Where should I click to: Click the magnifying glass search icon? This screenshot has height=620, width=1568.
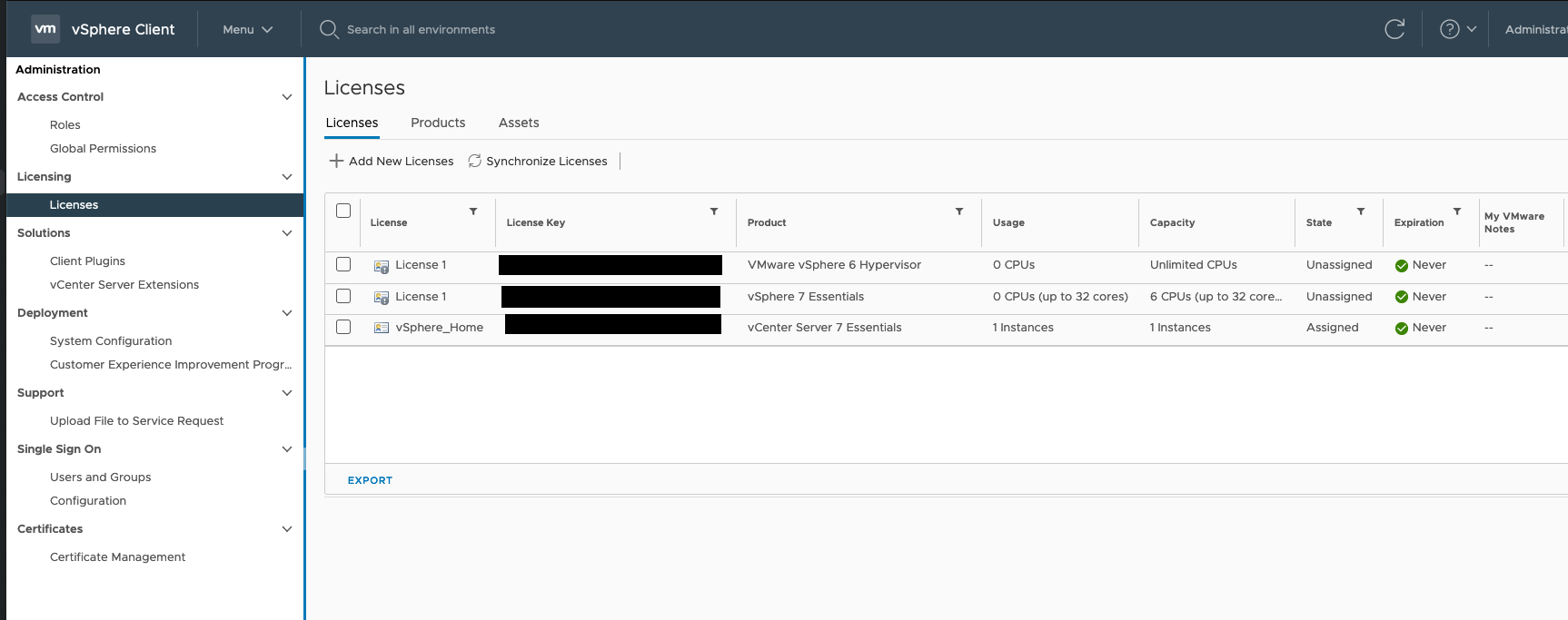coord(329,30)
